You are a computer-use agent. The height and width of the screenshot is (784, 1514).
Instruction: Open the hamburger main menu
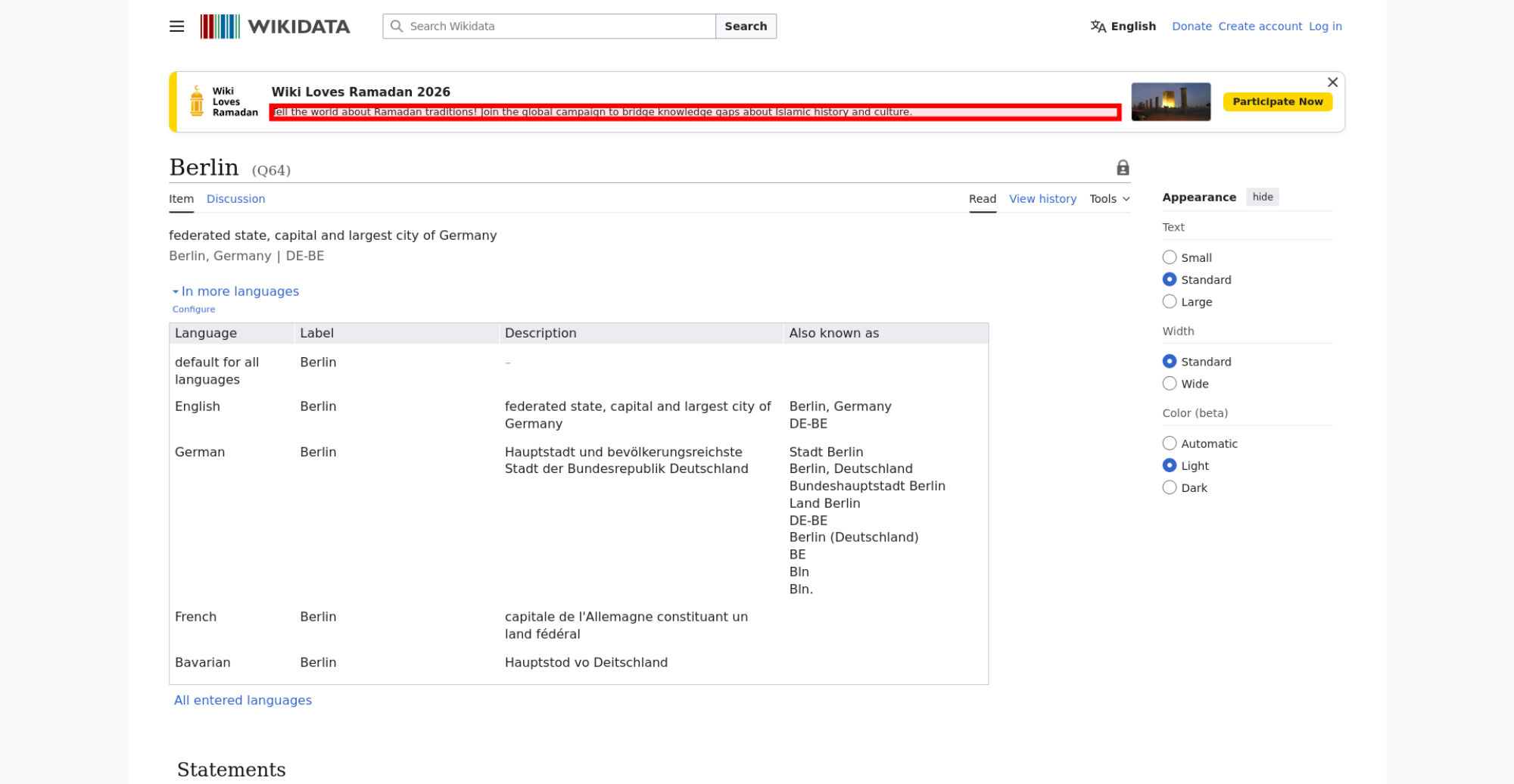(x=176, y=26)
